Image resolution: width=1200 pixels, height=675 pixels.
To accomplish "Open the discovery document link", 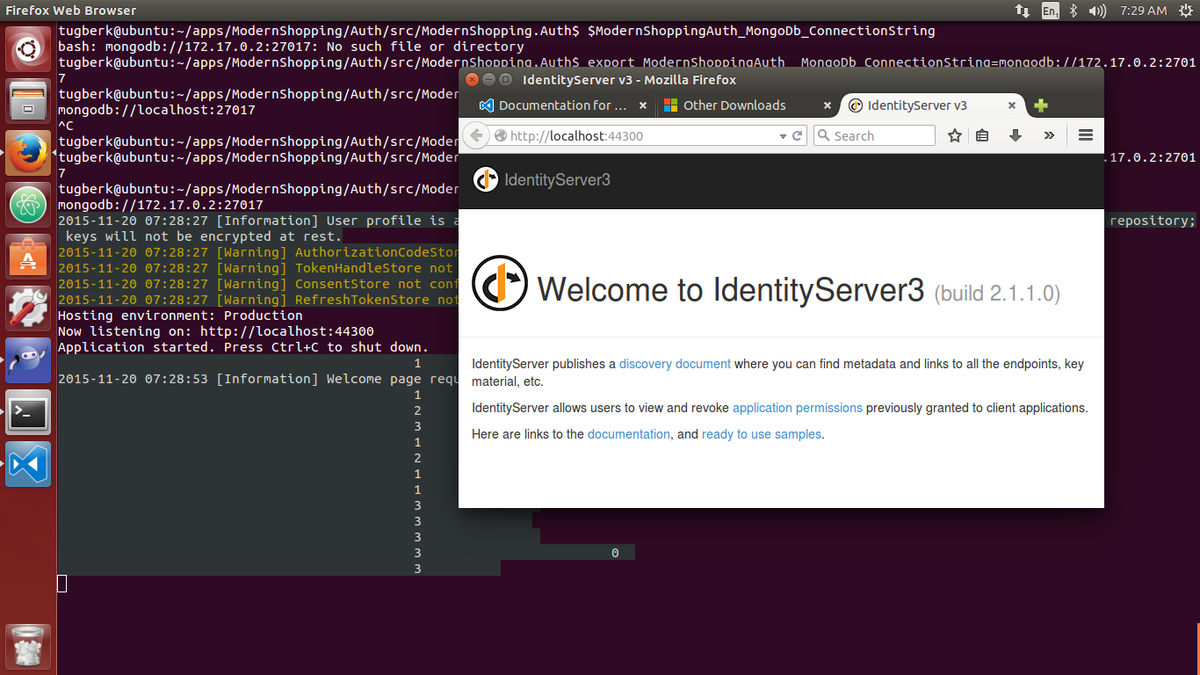I will 675,364.
